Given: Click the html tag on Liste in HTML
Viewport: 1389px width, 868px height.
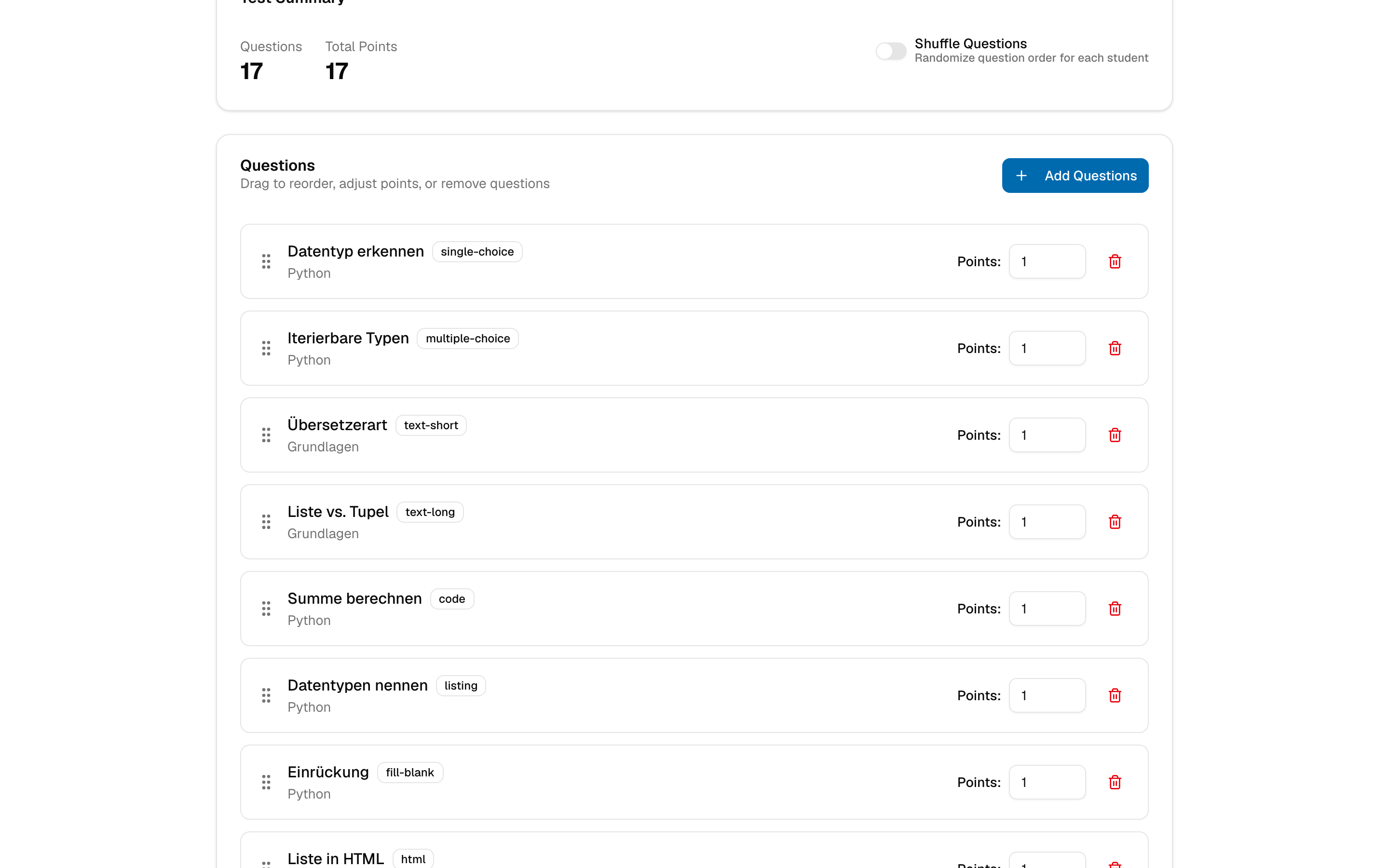Looking at the screenshot, I should (413, 859).
